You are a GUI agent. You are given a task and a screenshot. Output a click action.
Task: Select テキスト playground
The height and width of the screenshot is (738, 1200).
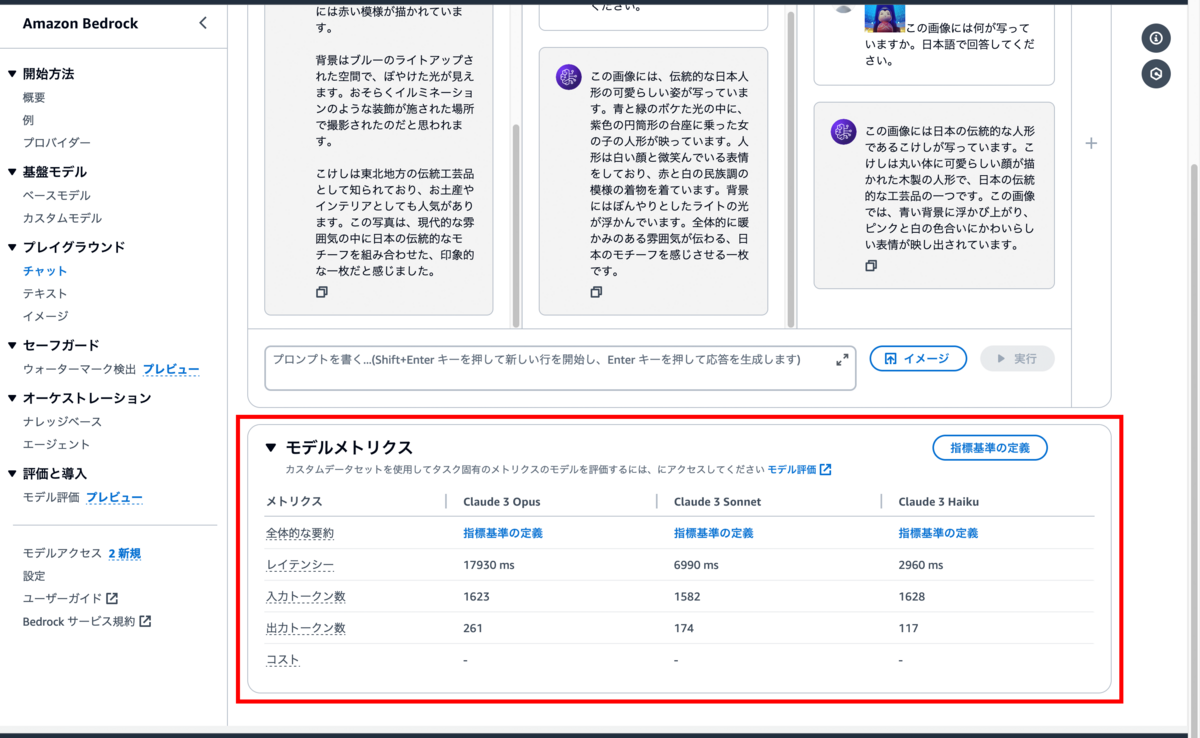click(x=45, y=294)
